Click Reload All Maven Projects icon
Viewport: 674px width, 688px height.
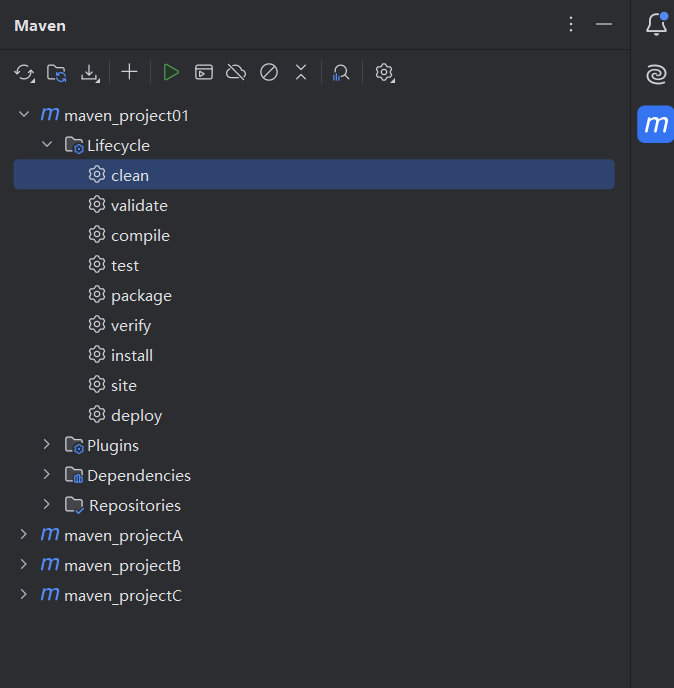tap(24, 73)
